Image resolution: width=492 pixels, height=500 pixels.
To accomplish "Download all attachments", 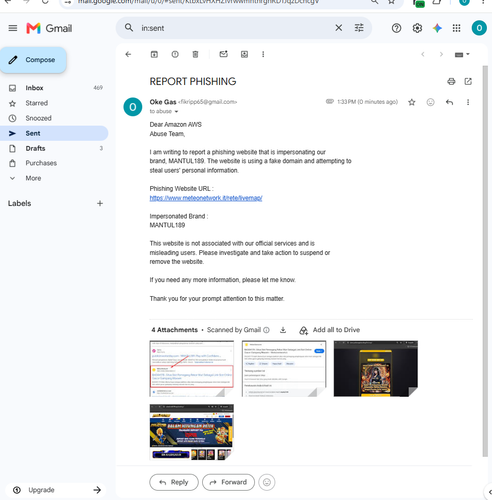I will [x=283, y=330].
